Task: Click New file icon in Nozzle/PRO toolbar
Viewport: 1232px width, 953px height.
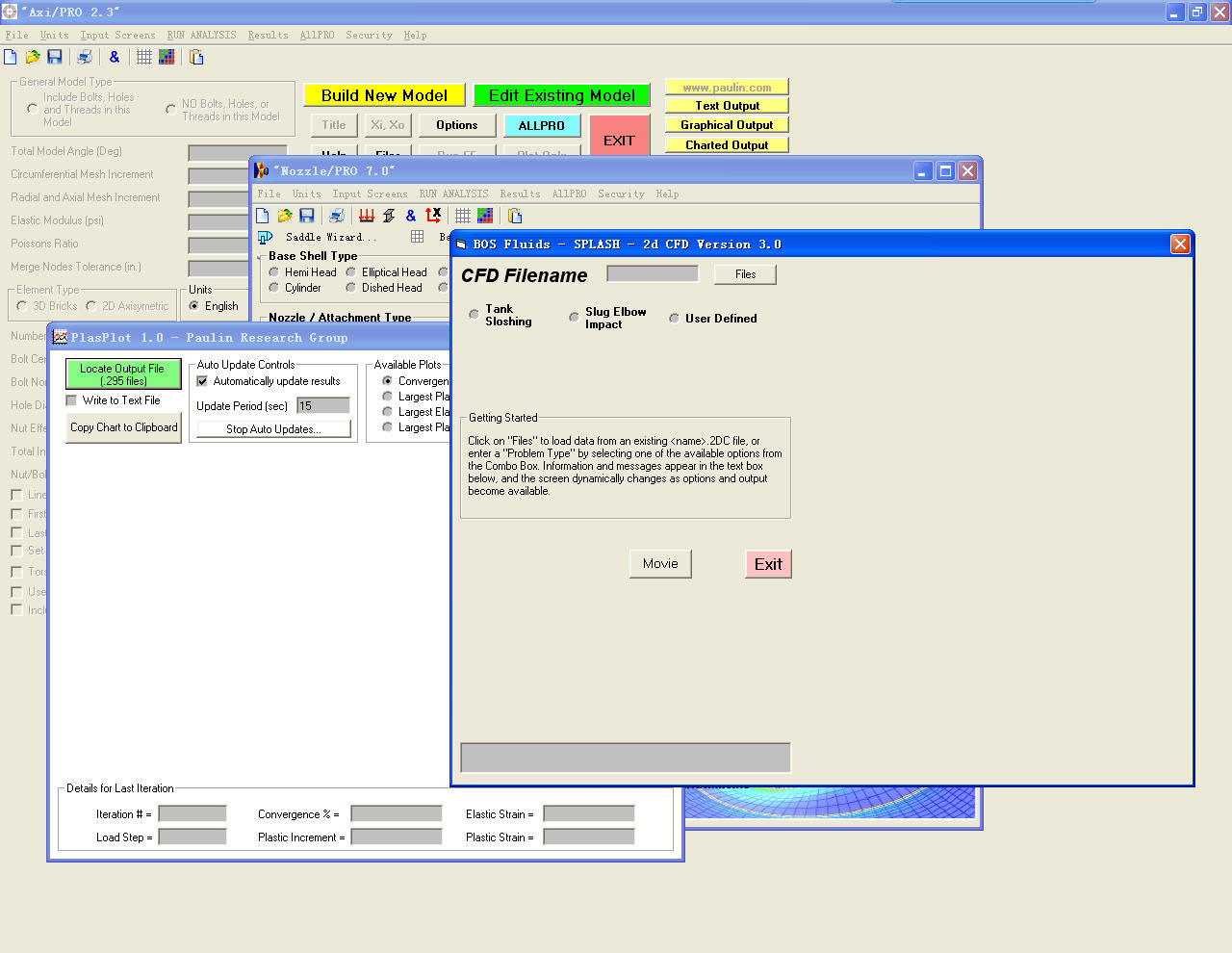Action: pyautogui.click(x=263, y=216)
